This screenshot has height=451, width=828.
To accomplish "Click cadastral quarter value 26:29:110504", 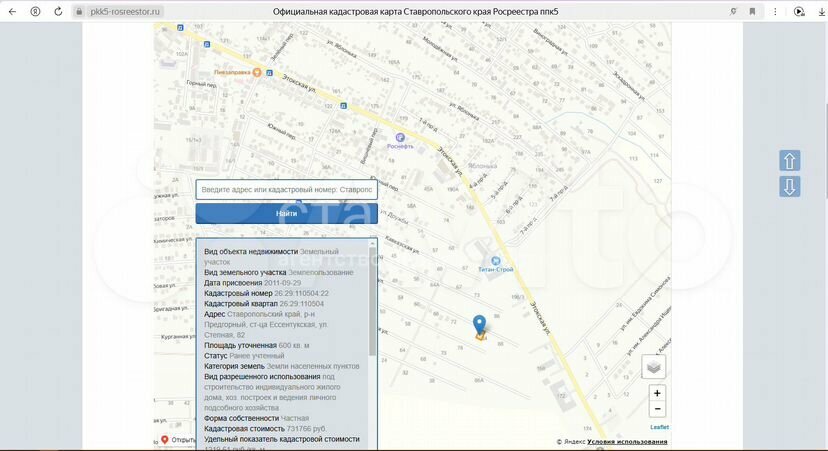I will coord(302,304).
